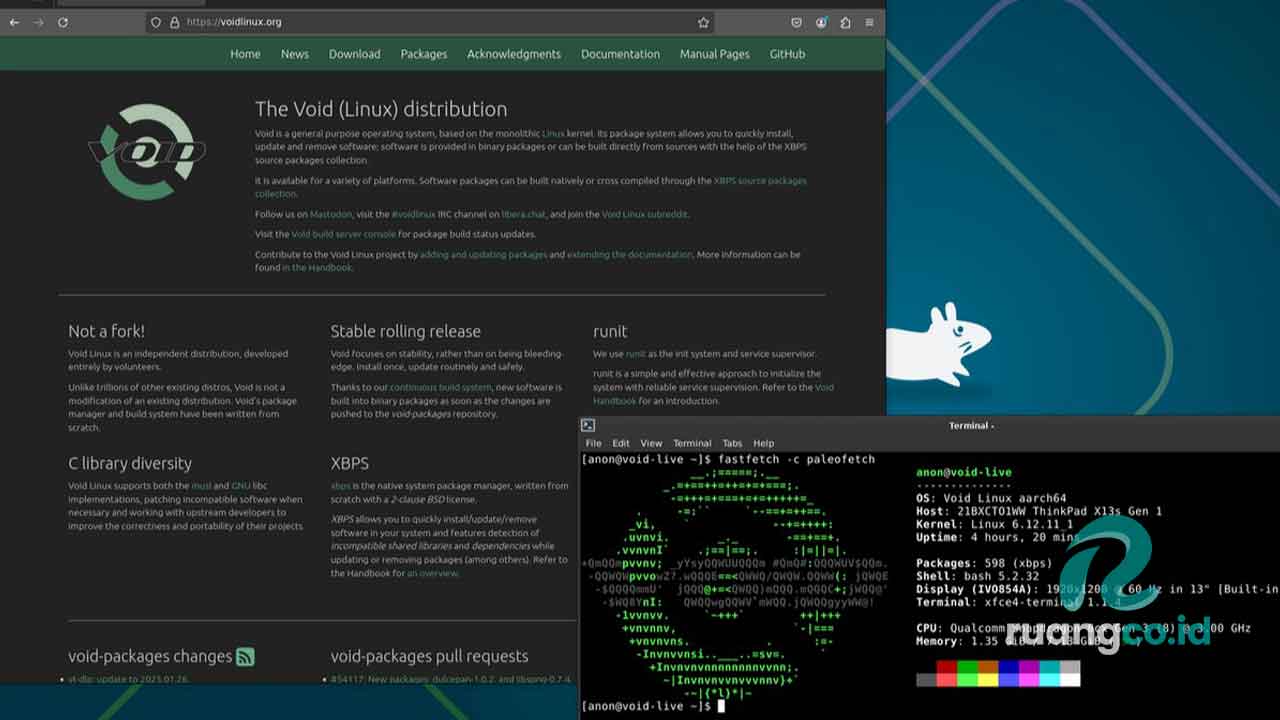Open the News navigation link

point(295,54)
